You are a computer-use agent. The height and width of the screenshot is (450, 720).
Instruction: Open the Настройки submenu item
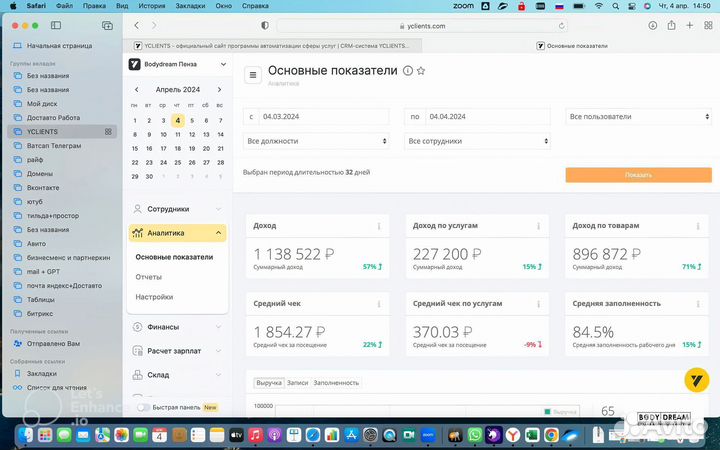(154, 297)
